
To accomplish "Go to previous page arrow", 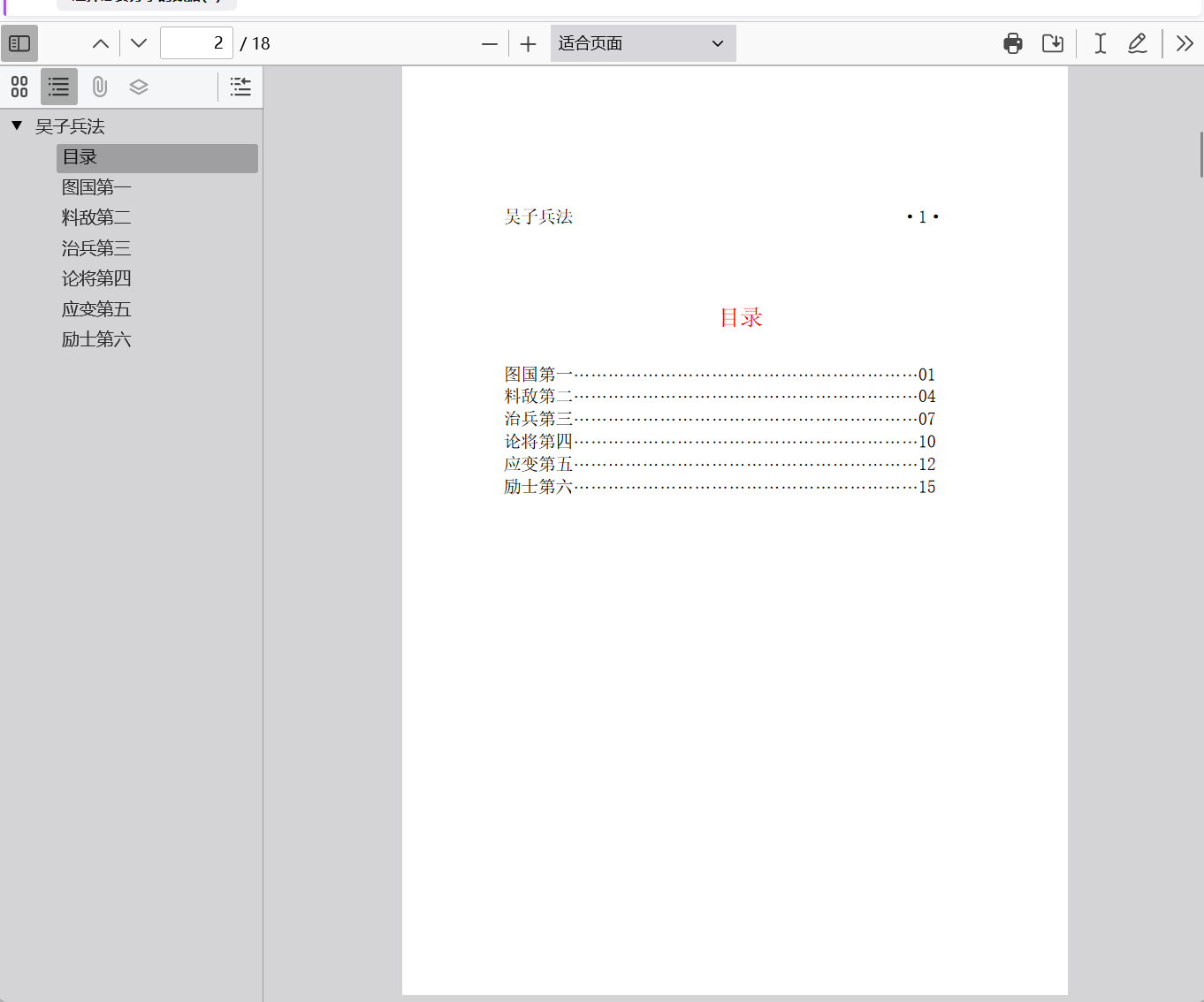I will click(x=101, y=43).
